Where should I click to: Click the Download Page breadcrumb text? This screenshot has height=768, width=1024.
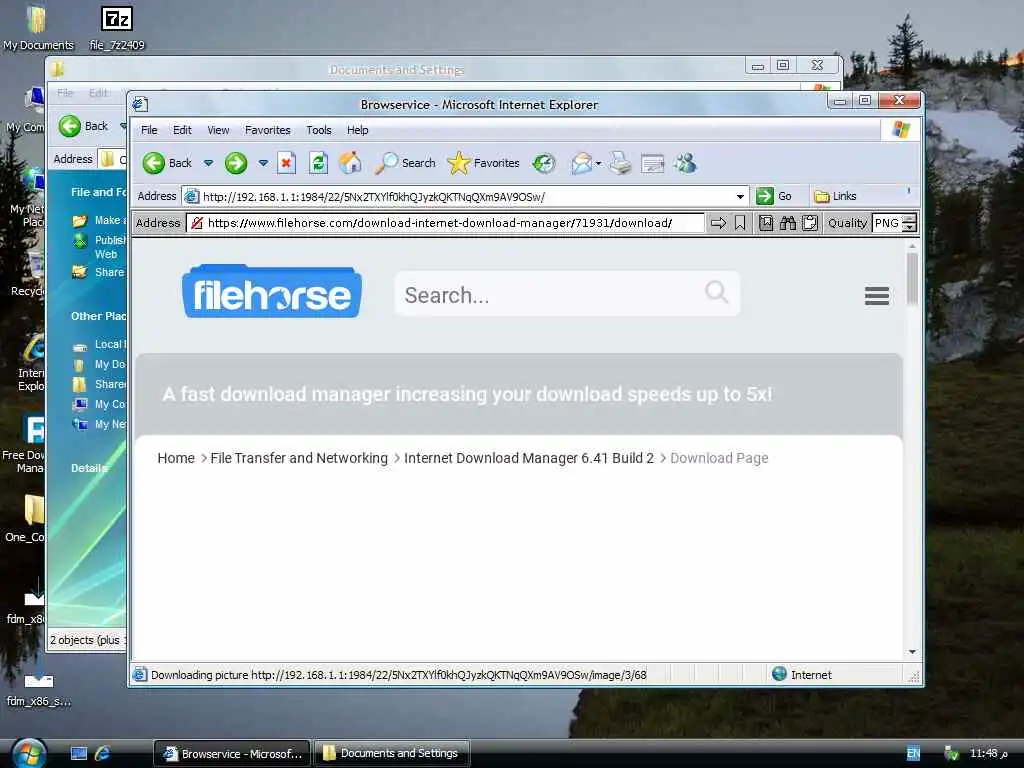point(719,458)
